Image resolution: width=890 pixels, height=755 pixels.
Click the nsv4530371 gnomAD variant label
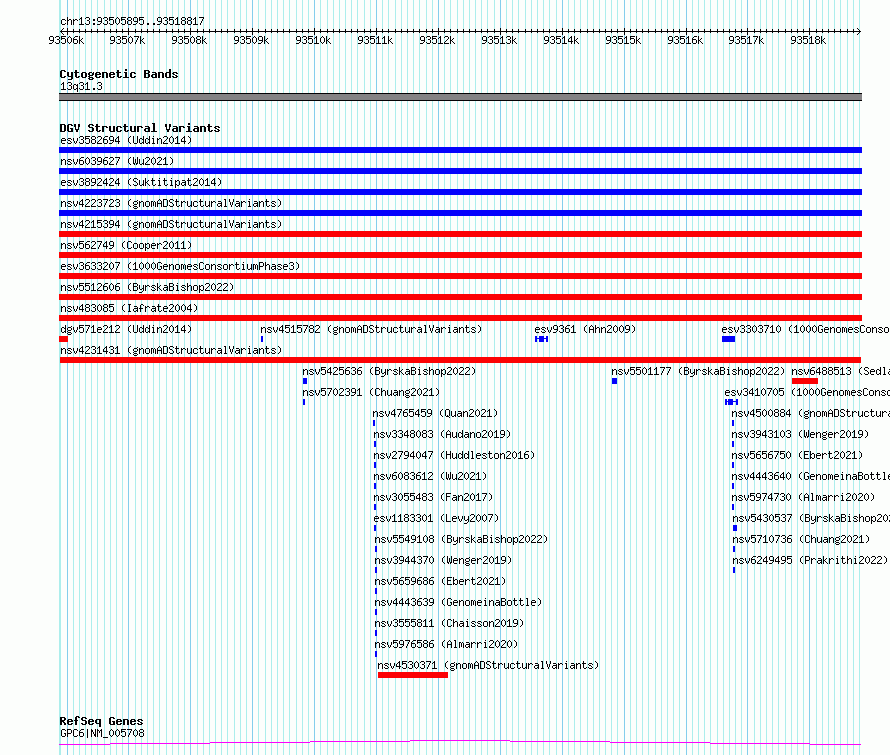pyautogui.click(x=488, y=665)
